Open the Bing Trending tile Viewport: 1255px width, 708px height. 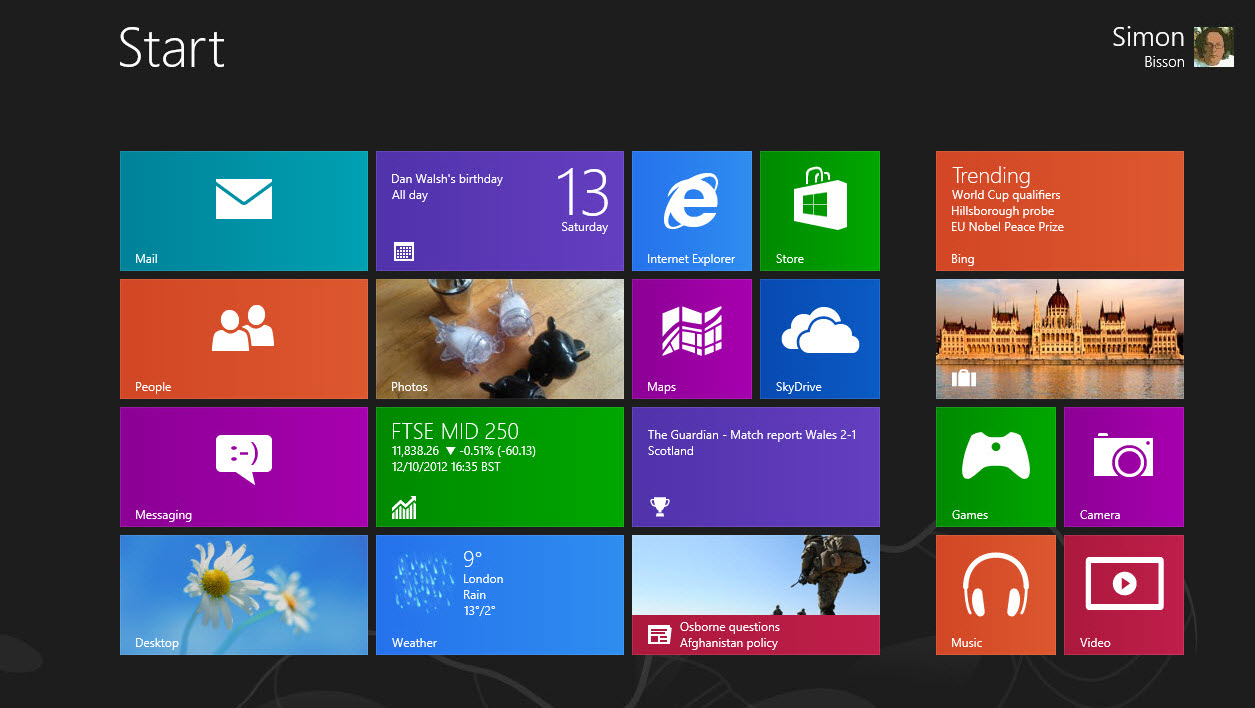click(x=1060, y=211)
